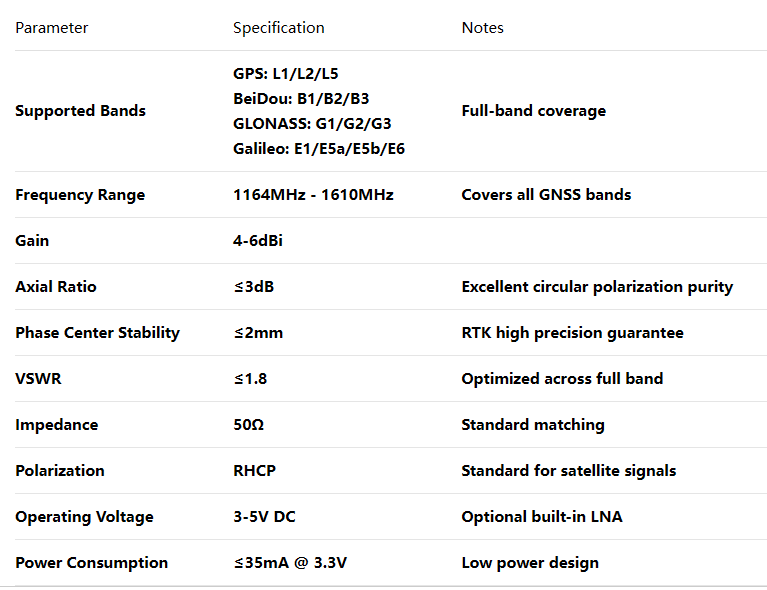Click the Excellent circular polarization purity note

[597, 287]
